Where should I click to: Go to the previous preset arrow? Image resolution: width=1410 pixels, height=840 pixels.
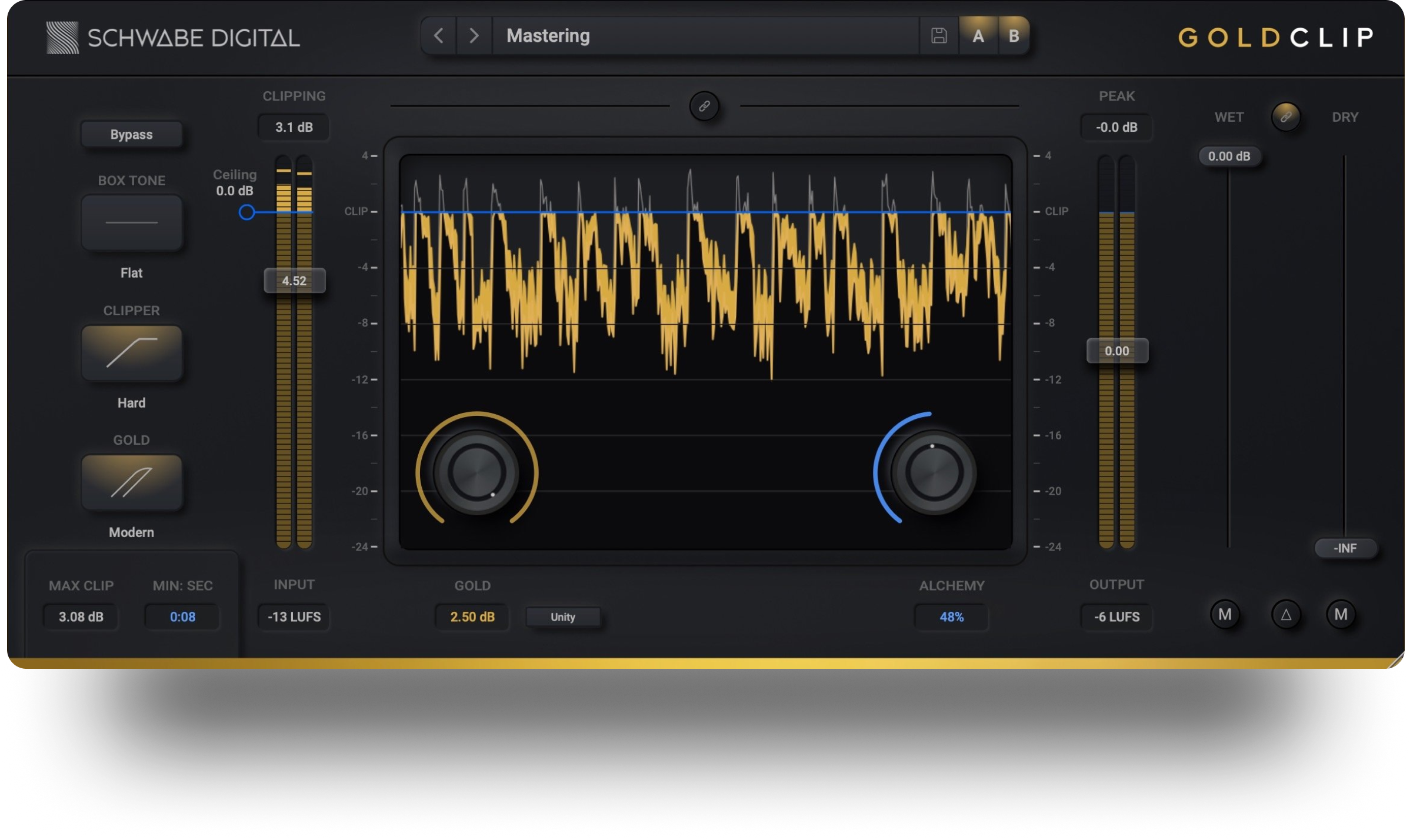439,36
